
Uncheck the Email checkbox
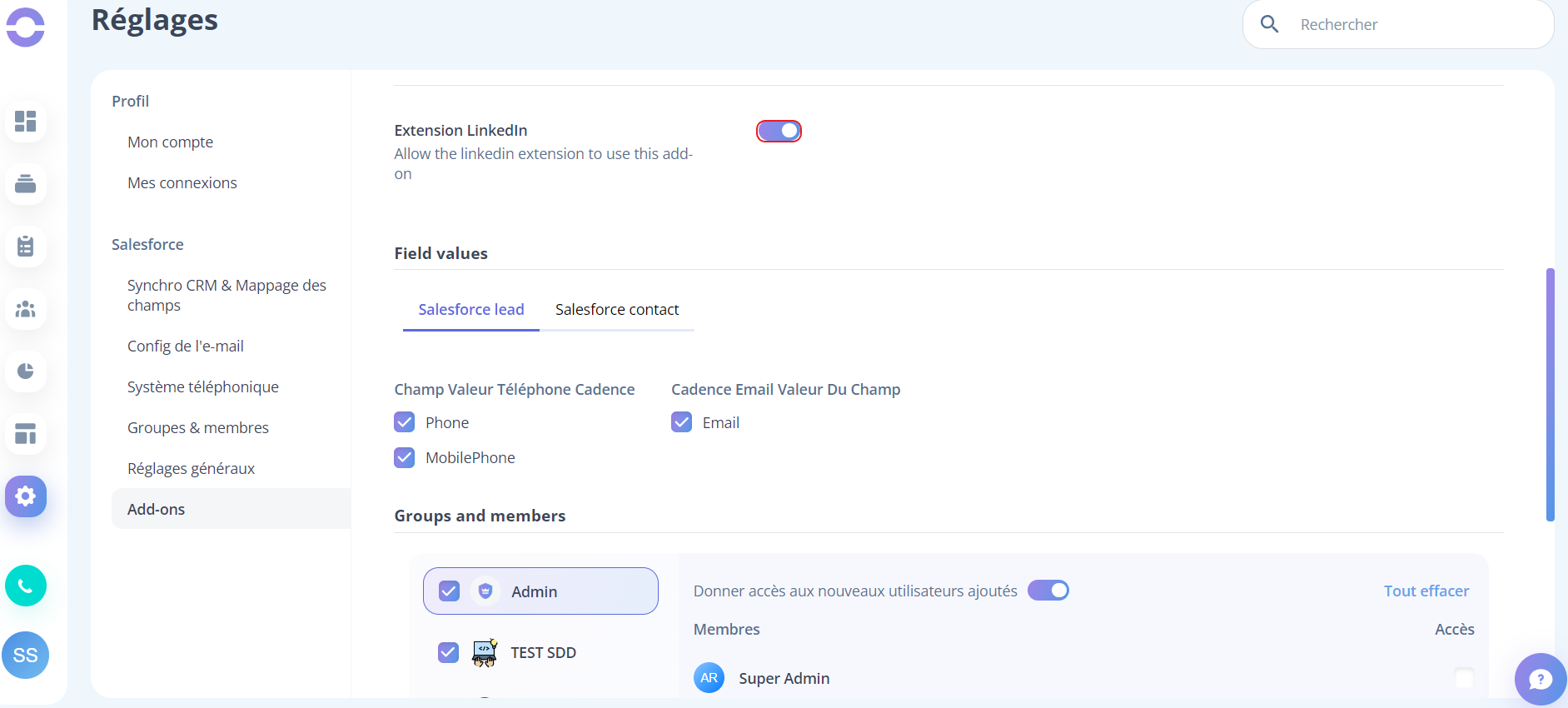point(682,422)
